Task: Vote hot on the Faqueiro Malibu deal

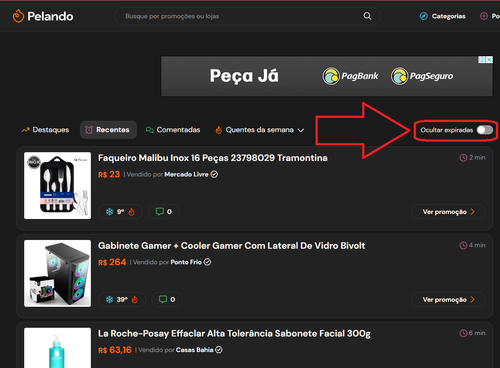Action: pyautogui.click(x=132, y=212)
